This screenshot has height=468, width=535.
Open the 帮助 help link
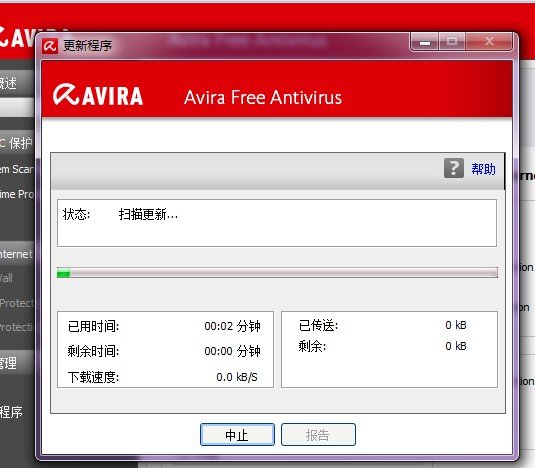click(483, 169)
